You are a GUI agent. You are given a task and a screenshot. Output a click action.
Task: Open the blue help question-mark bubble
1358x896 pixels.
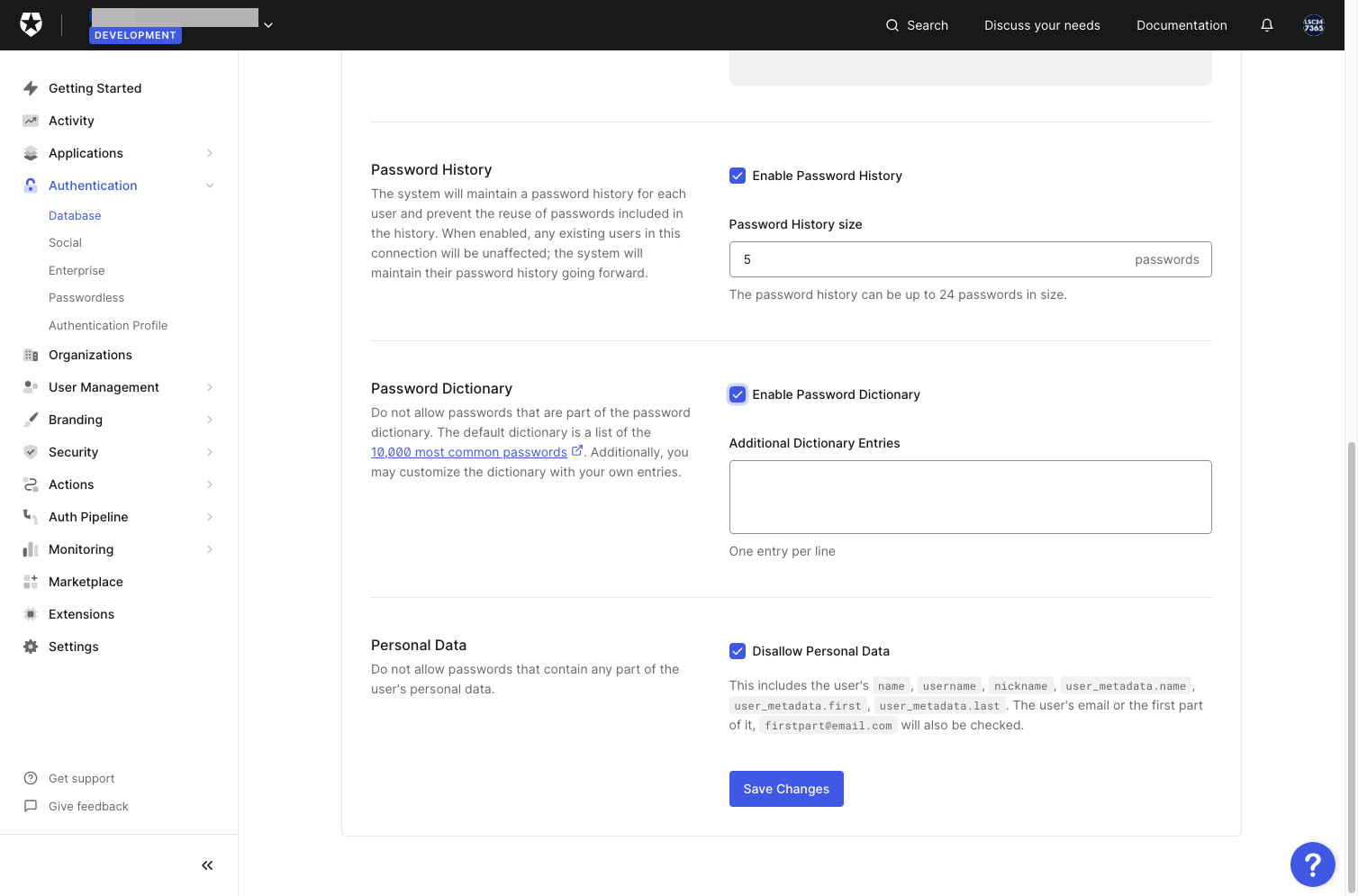(1313, 864)
